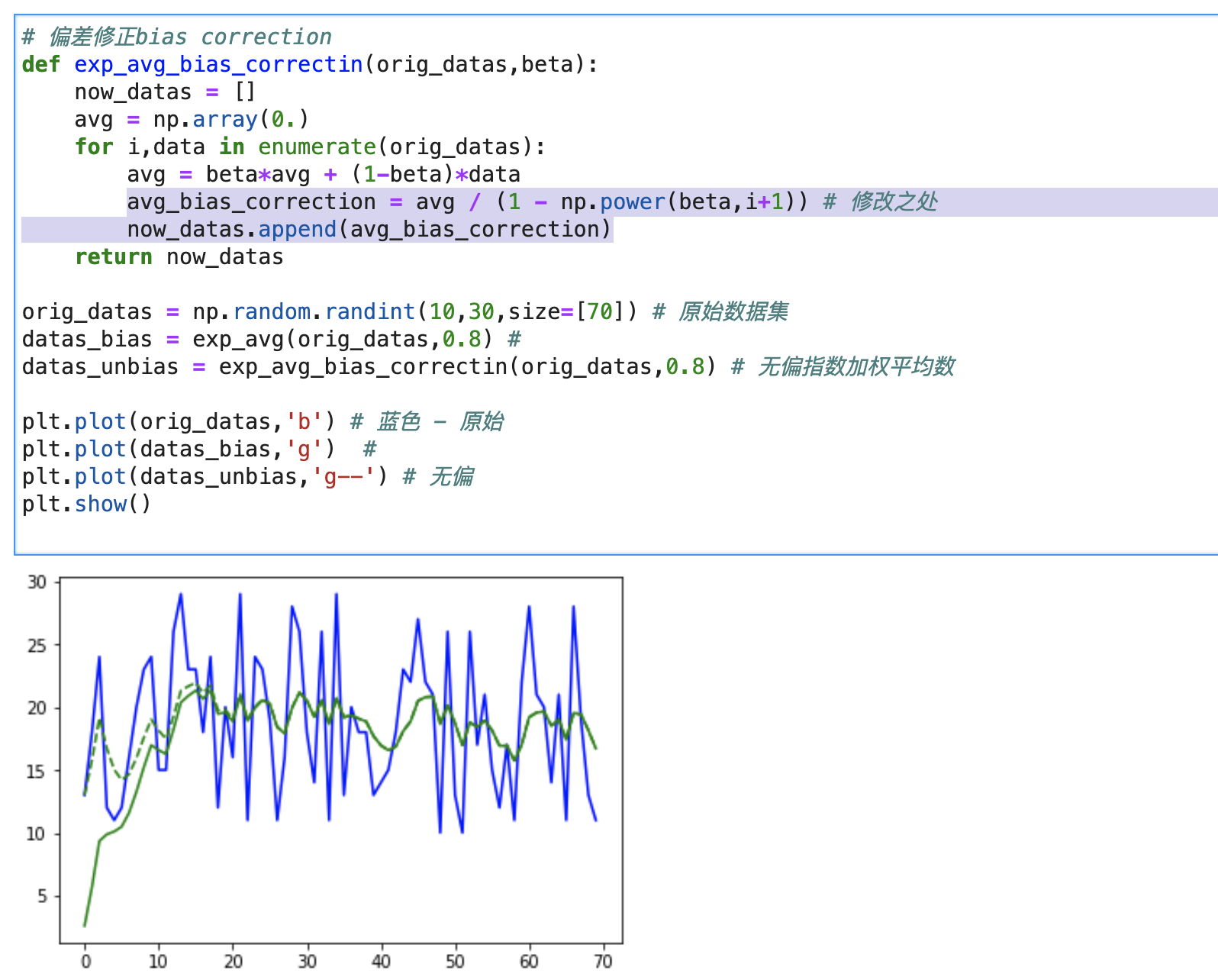Click the comment '# 修改之处'
This screenshot has width=1218, height=980.
click(x=880, y=201)
